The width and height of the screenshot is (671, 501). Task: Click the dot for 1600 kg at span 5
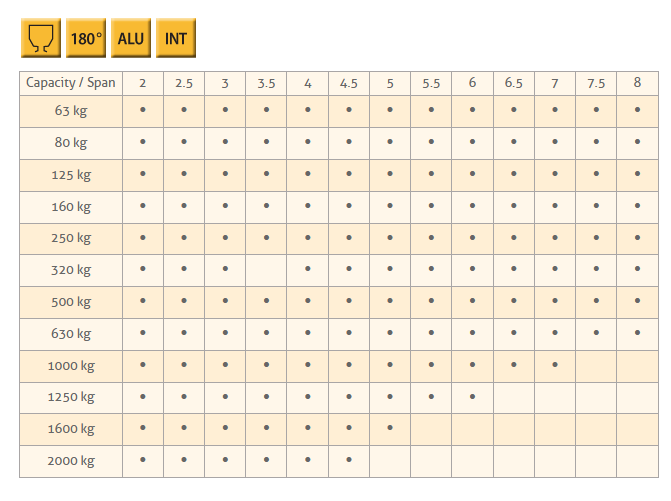pyautogui.click(x=390, y=428)
